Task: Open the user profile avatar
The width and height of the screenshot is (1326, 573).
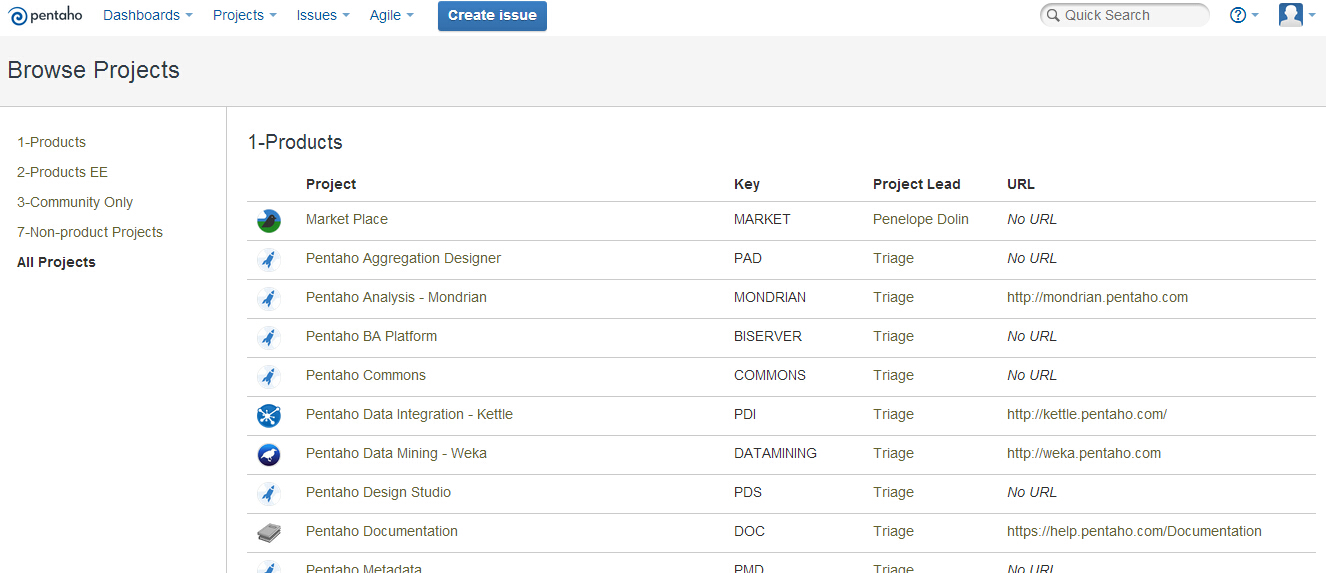Action: pos(1291,15)
